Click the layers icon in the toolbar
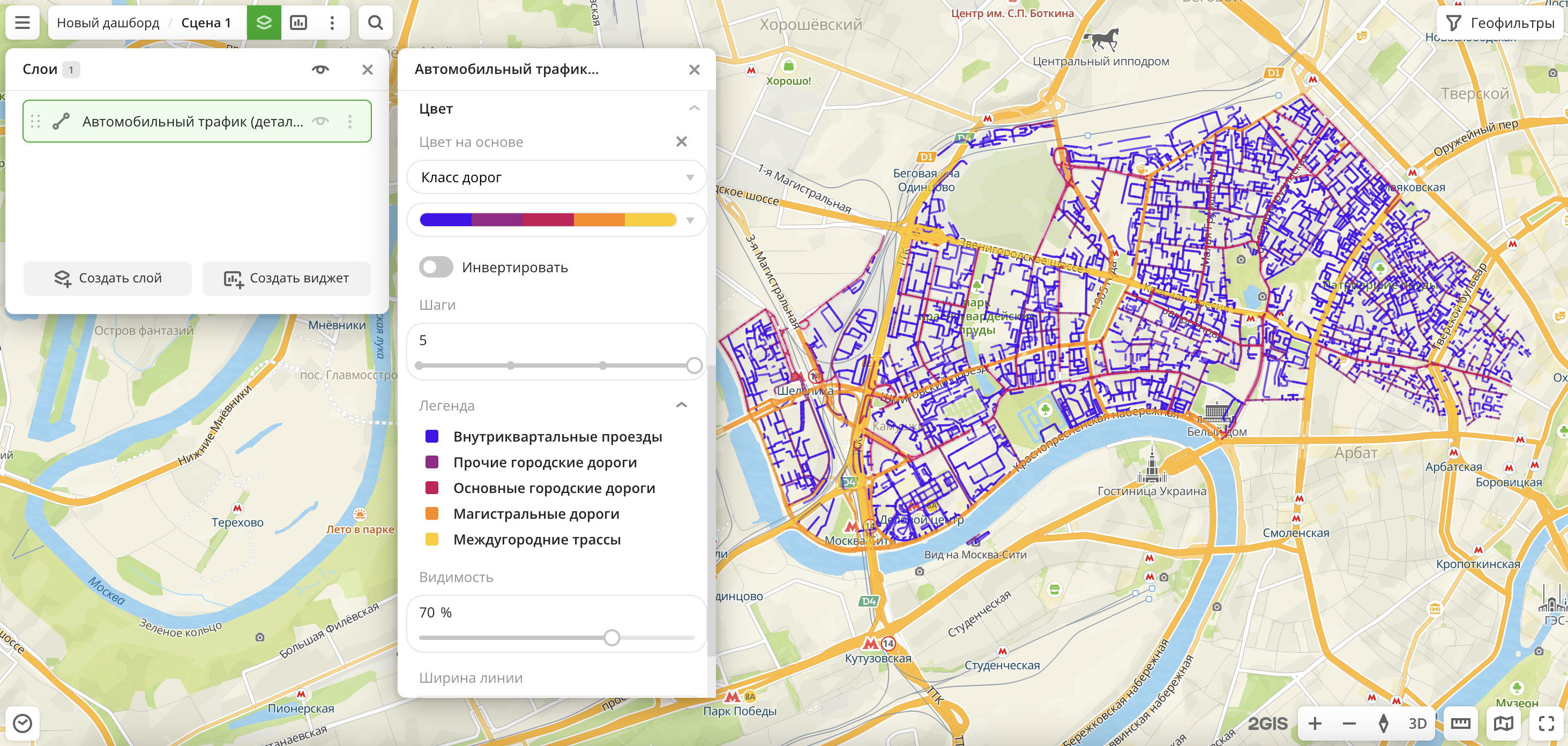Screen dimensions: 1568x746 [x=264, y=23]
